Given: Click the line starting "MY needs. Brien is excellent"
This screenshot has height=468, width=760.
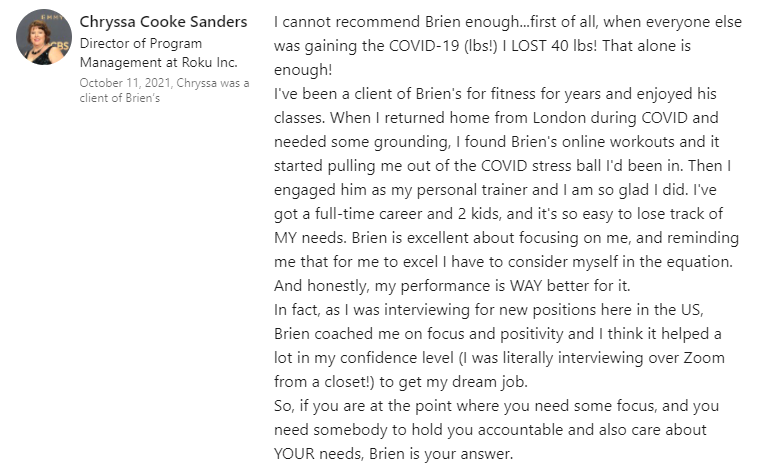Looking at the screenshot, I should pos(506,238).
